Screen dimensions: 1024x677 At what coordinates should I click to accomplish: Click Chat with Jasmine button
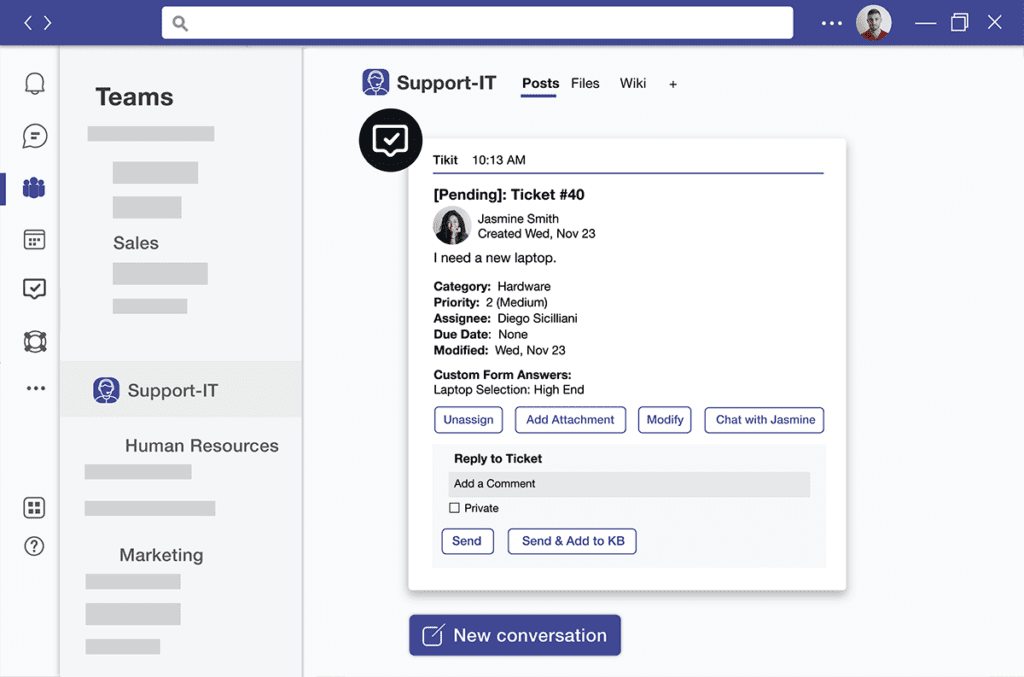765,420
